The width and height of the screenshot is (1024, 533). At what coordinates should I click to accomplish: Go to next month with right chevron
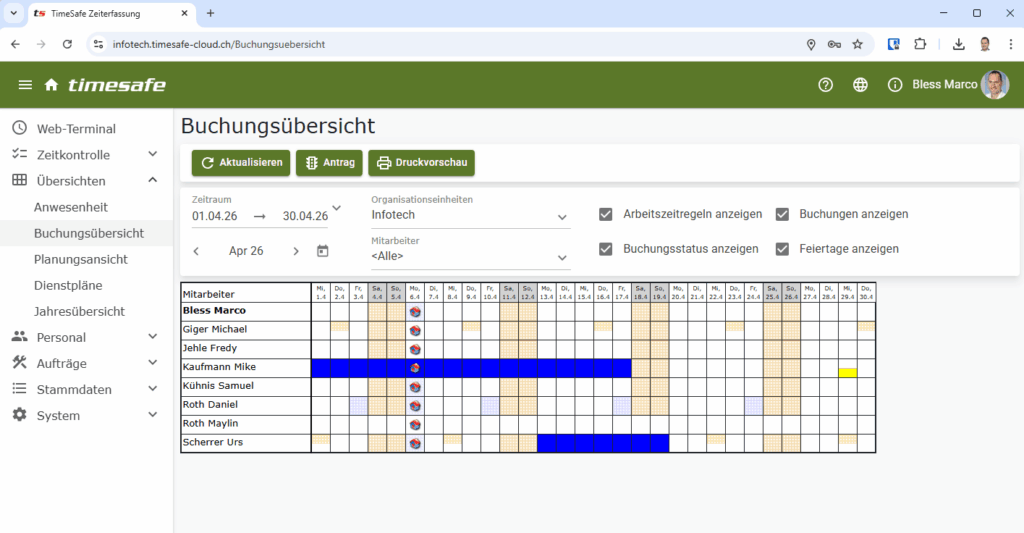pos(296,251)
